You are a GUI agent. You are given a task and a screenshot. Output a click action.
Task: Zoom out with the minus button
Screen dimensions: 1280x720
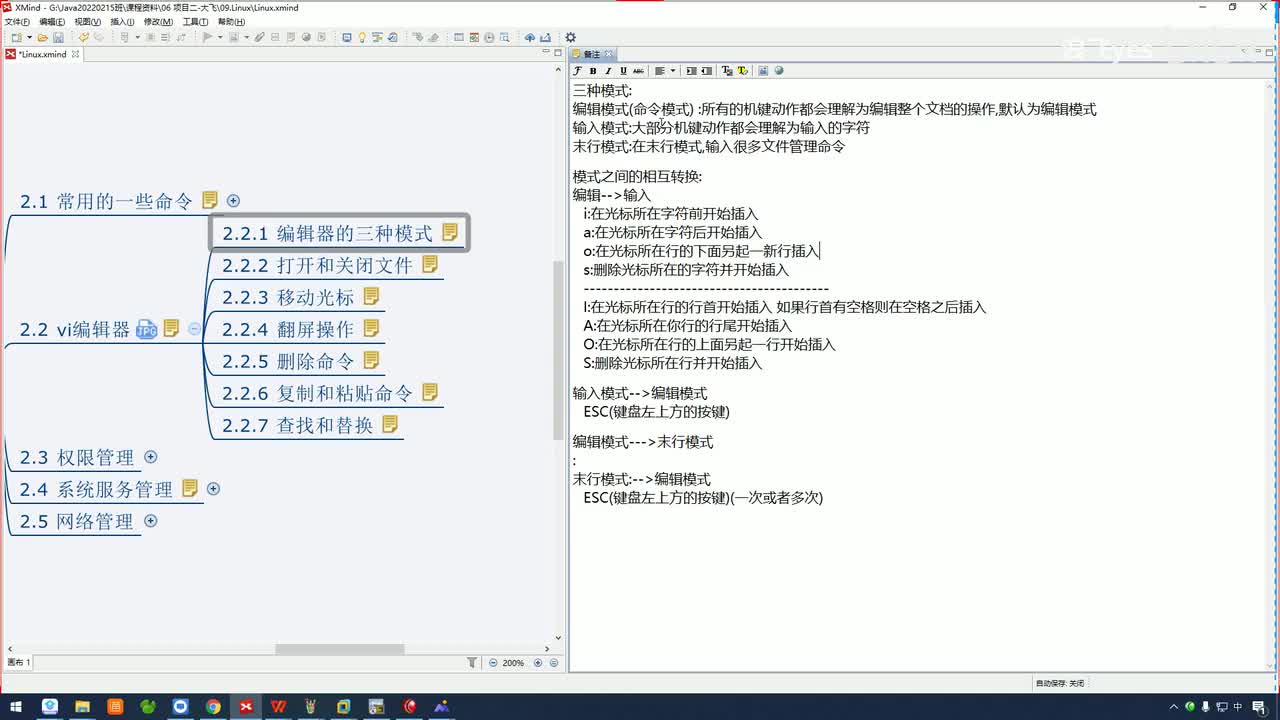click(492, 662)
